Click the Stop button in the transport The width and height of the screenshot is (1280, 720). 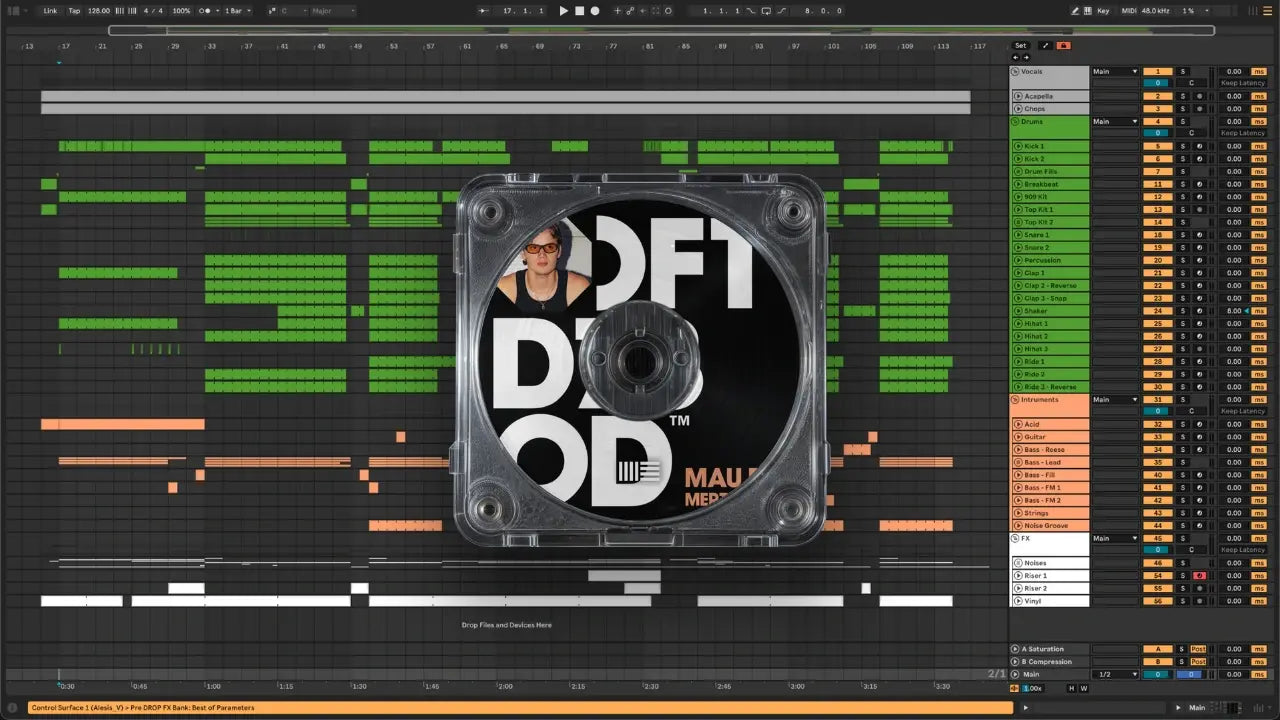(x=579, y=11)
